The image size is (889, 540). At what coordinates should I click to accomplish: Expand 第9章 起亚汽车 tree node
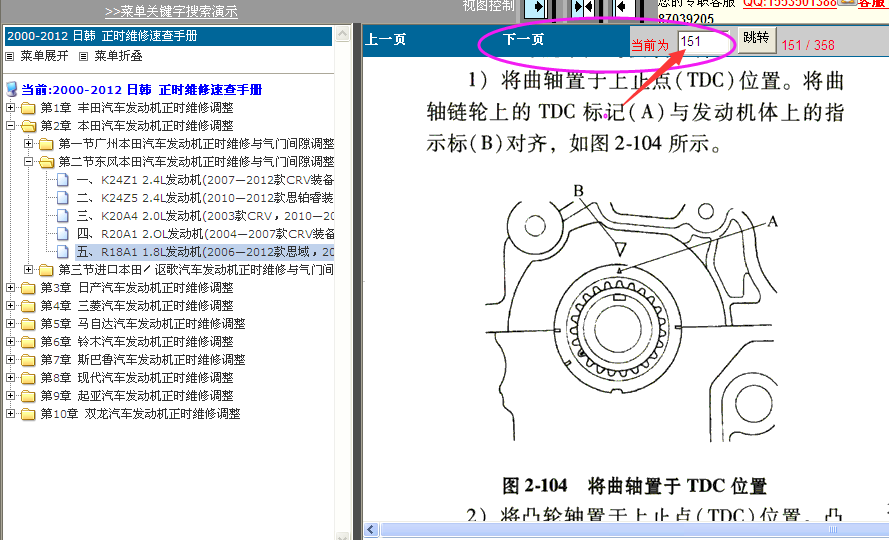coord(10,395)
